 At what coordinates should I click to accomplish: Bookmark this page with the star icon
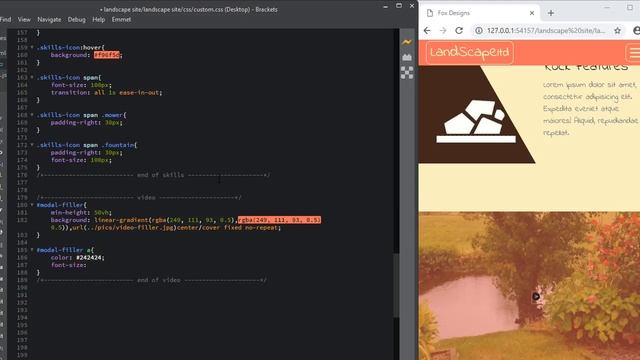click(617, 30)
